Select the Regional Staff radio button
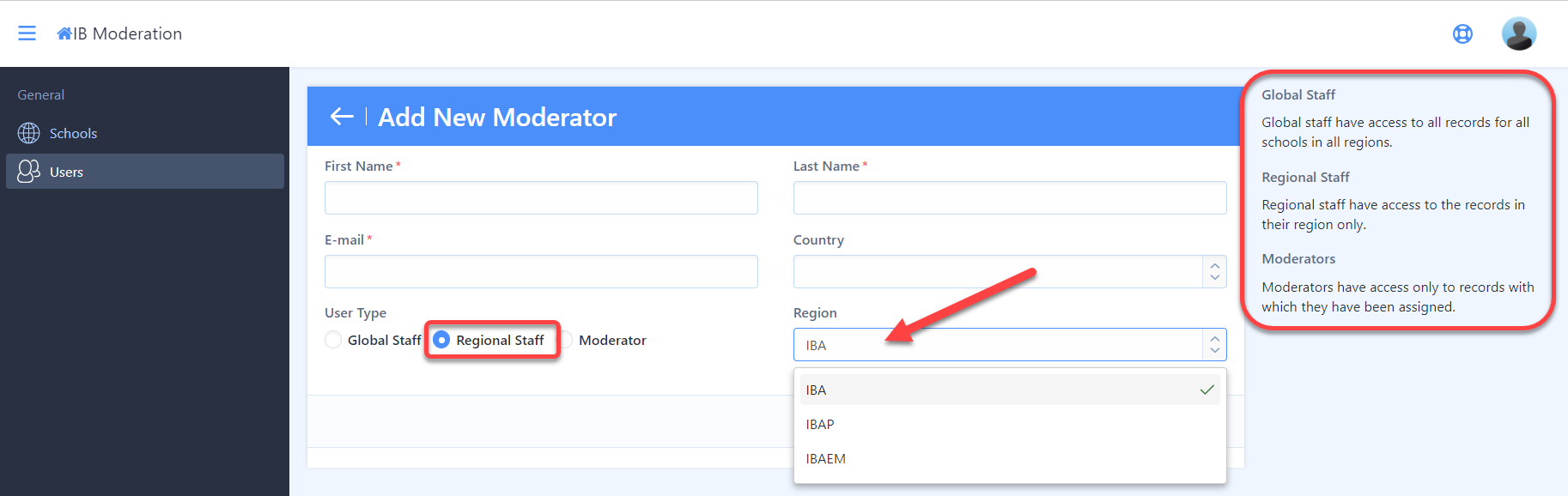This screenshot has width=1568, height=496. [441, 340]
